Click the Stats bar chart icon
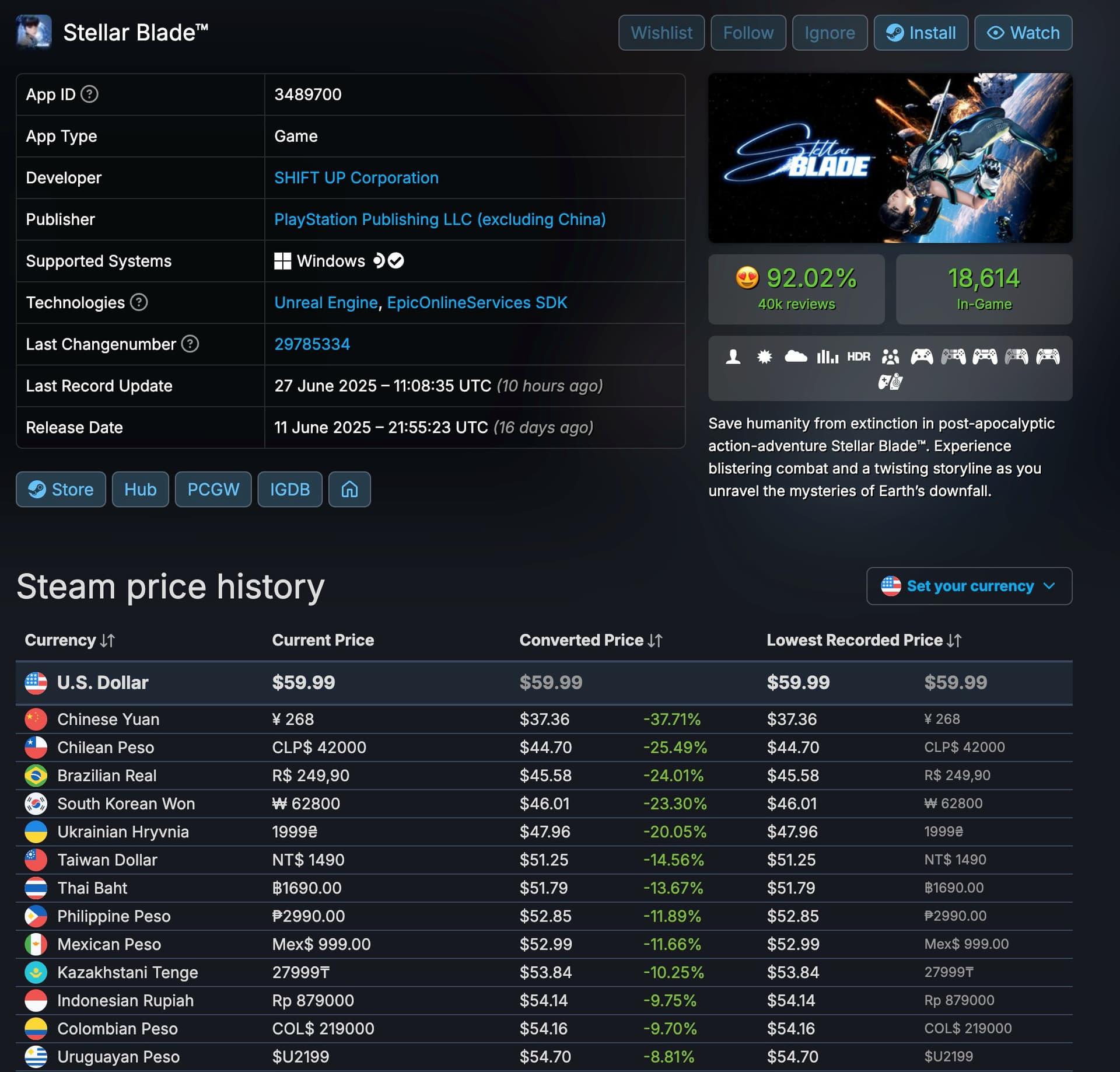This screenshot has width=1120, height=1072. pos(827,356)
